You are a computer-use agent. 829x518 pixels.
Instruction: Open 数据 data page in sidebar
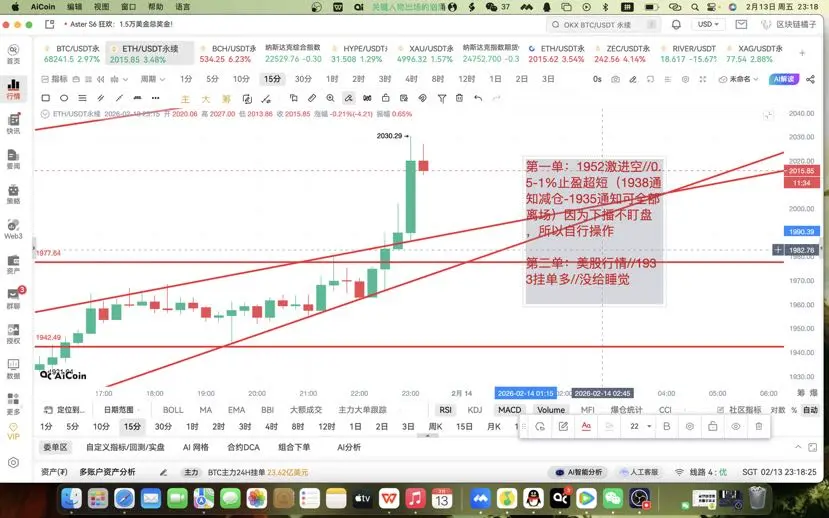pos(13,369)
